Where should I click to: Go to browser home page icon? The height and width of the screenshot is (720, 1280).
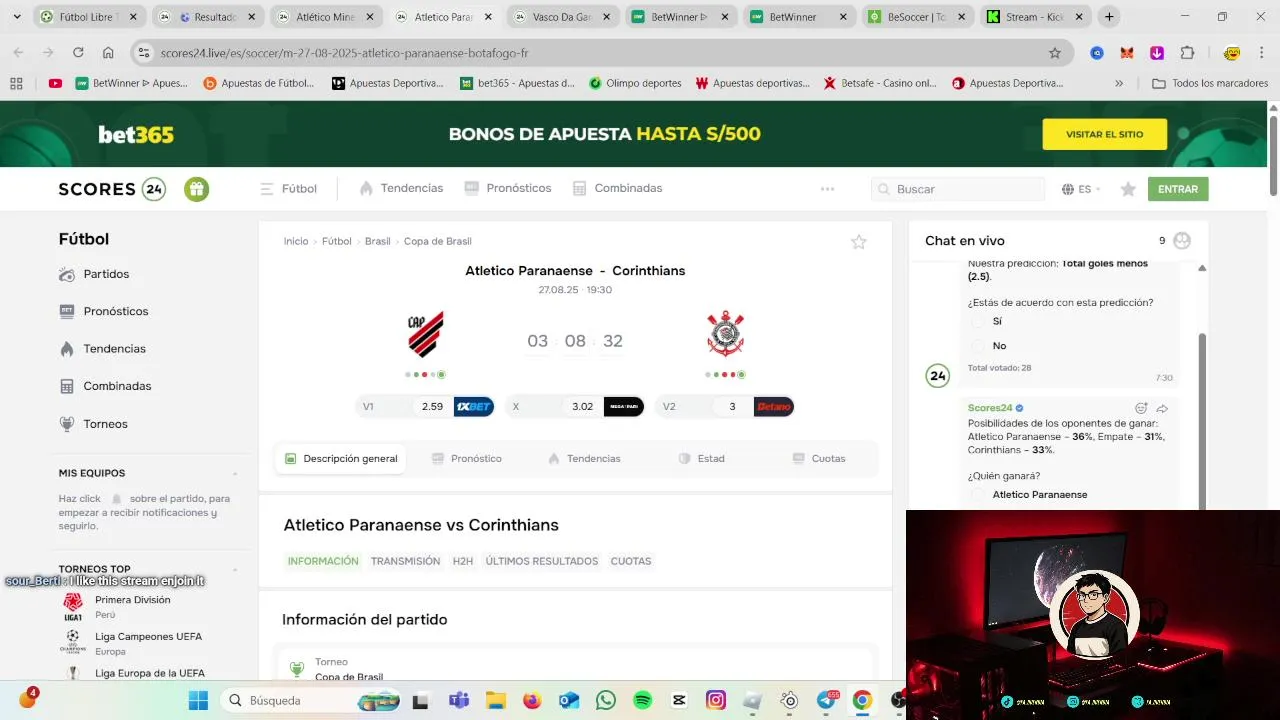click(x=108, y=53)
